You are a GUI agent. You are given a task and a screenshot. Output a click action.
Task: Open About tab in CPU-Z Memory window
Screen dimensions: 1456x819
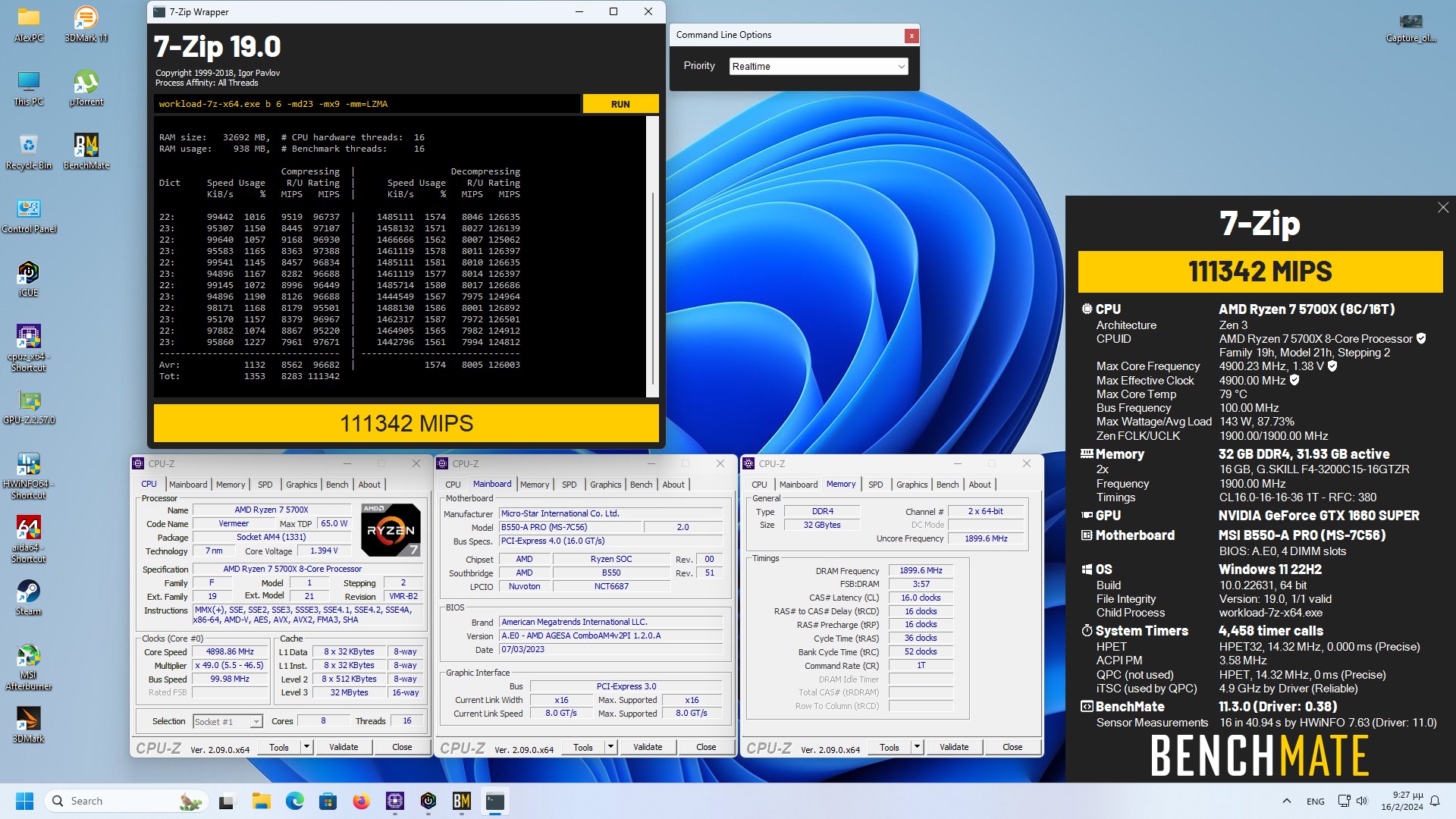pos(980,485)
